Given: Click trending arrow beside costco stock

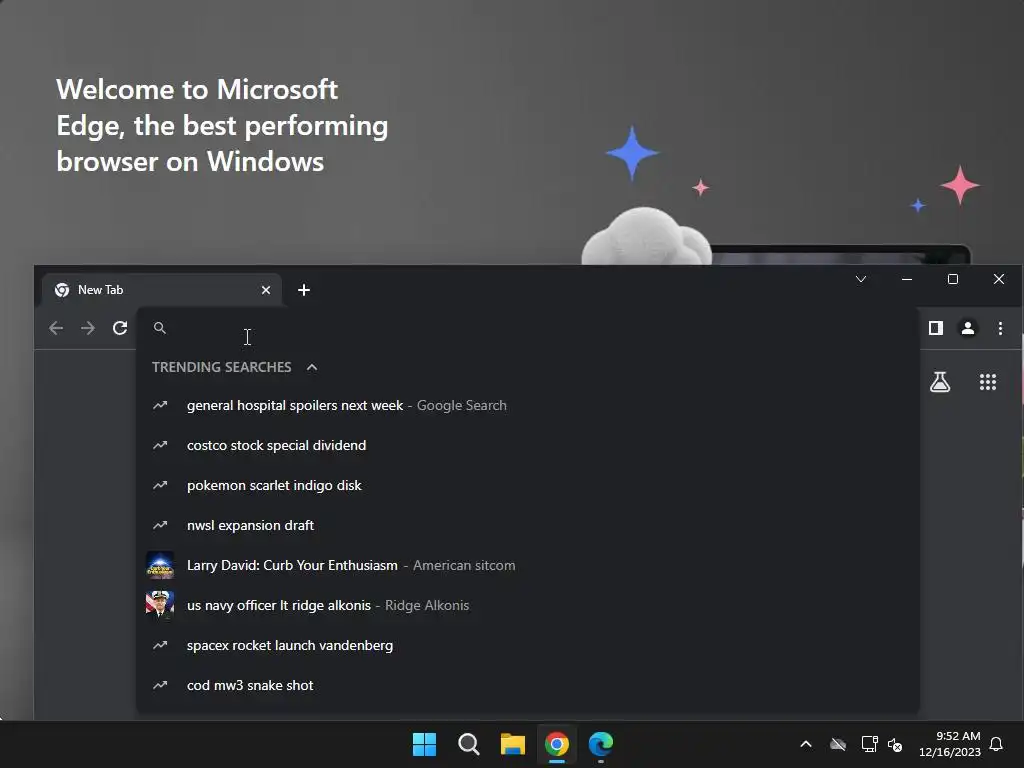Looking at the screenshot, I should pyautogui.click(x=160, y=445).
